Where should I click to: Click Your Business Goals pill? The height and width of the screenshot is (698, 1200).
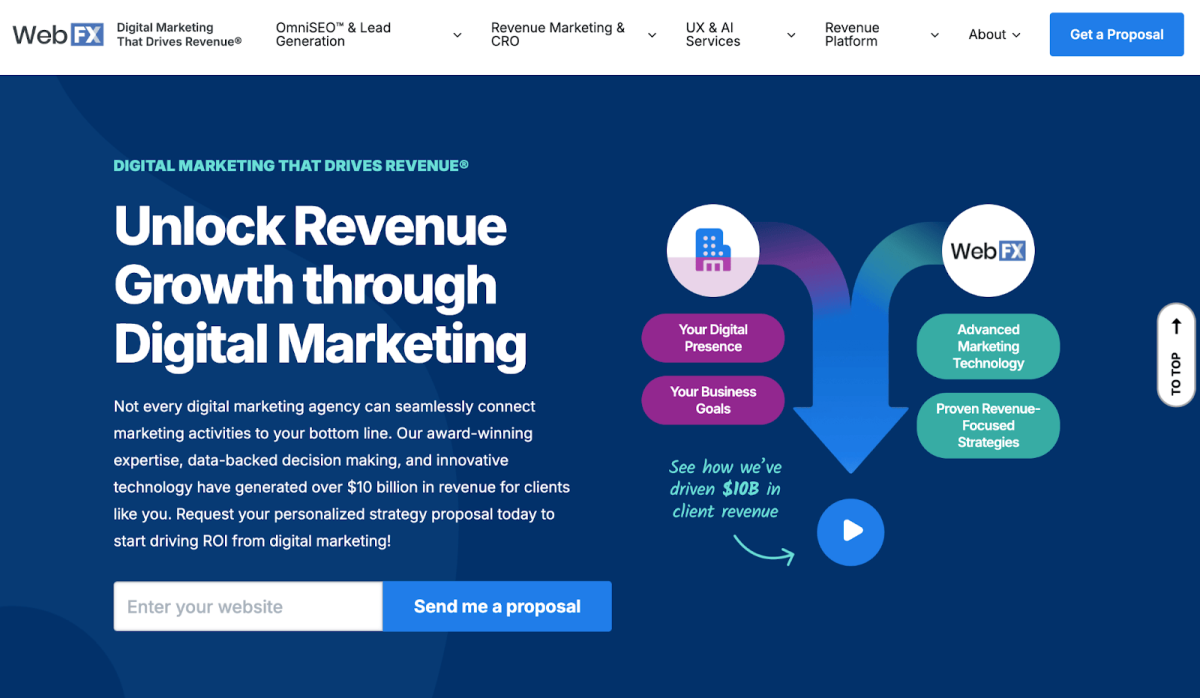coord(713,400)
